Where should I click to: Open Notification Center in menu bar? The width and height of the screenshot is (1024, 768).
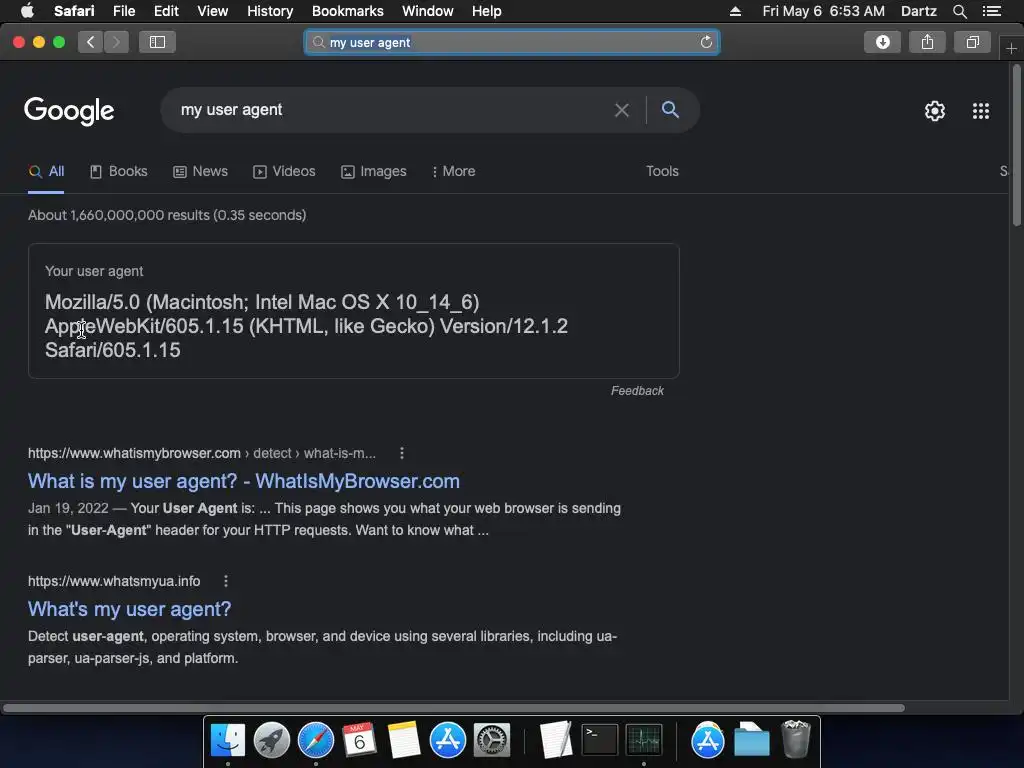tap(991, 11)
